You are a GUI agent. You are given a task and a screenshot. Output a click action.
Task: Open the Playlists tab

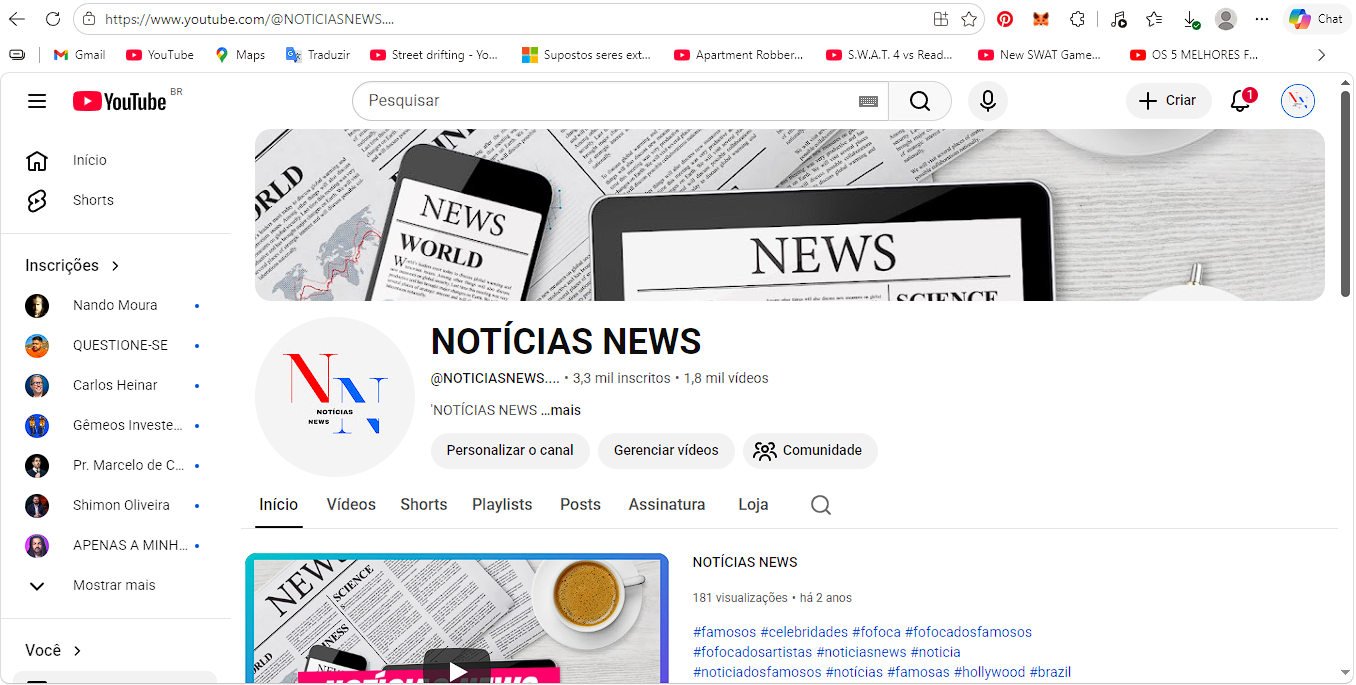click(x=502, y=505)
